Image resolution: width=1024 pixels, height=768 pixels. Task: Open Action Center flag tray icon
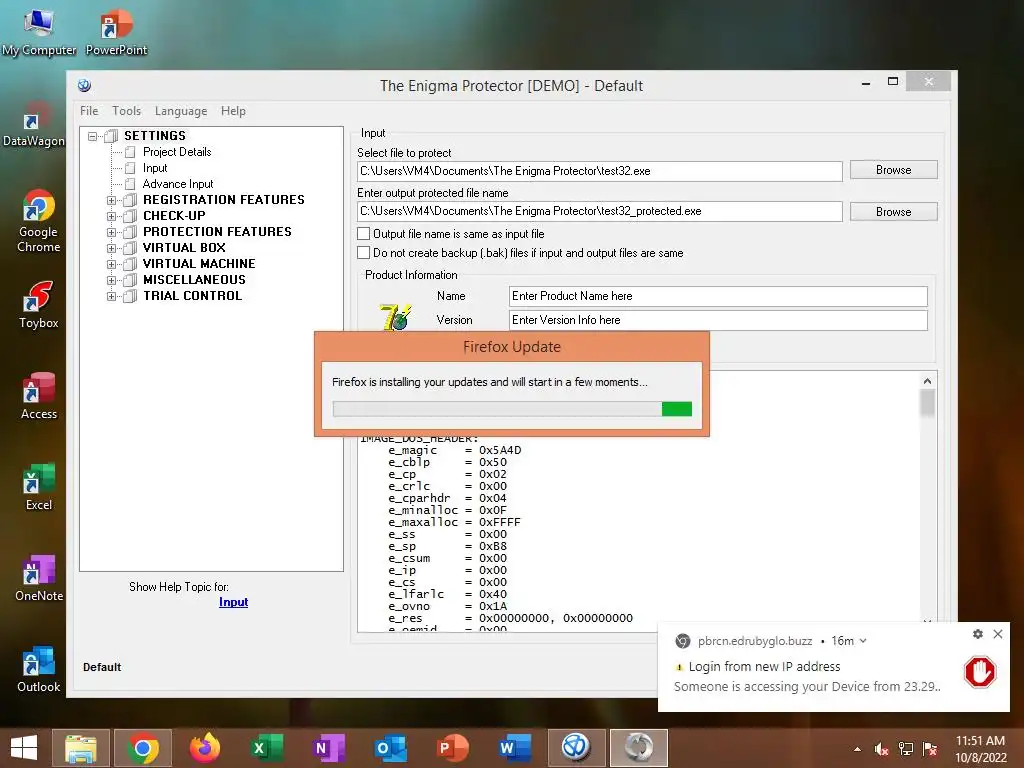(930, 749)
